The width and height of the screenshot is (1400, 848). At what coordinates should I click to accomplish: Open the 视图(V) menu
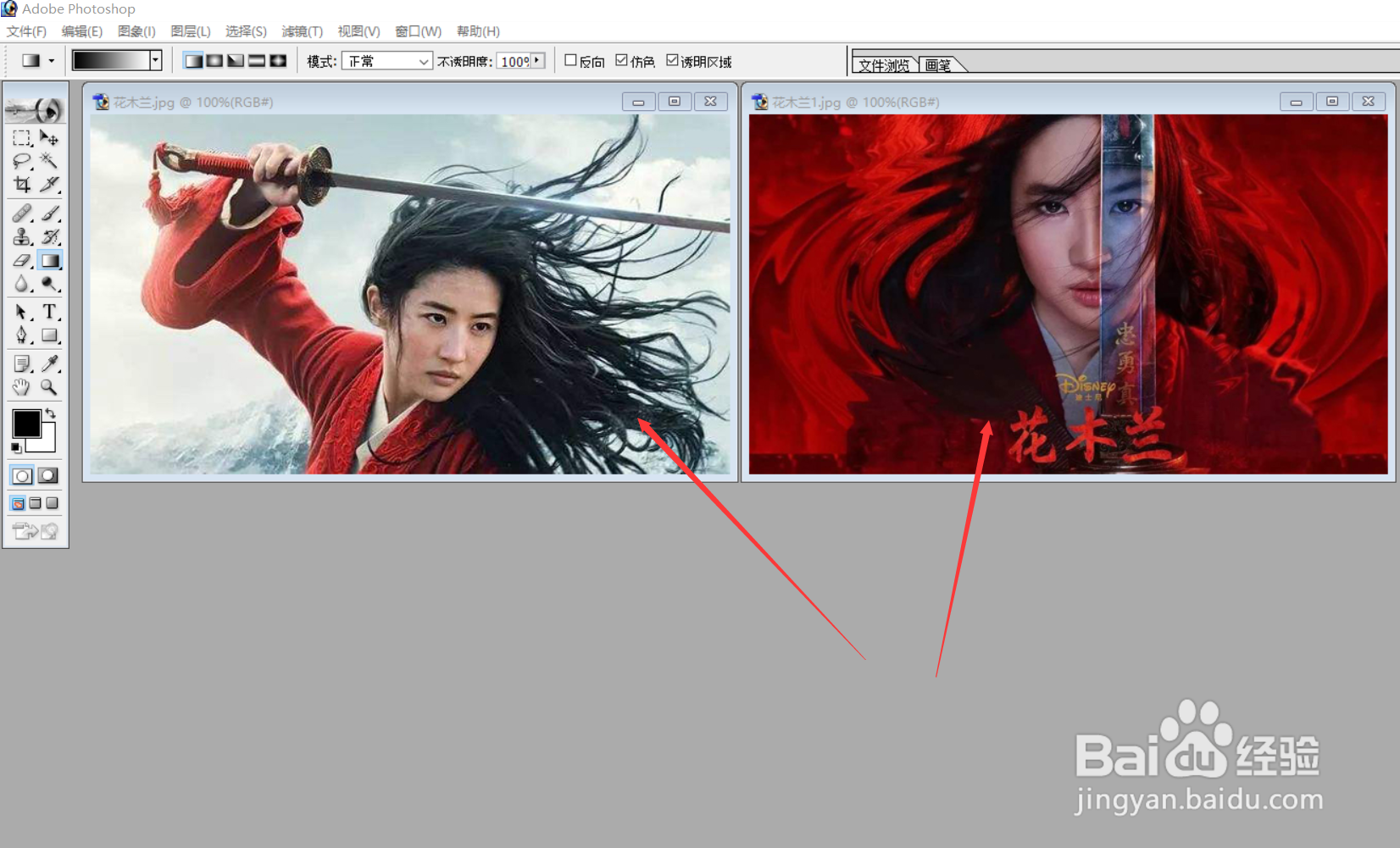pyautogui.click(x=358, y=31)
